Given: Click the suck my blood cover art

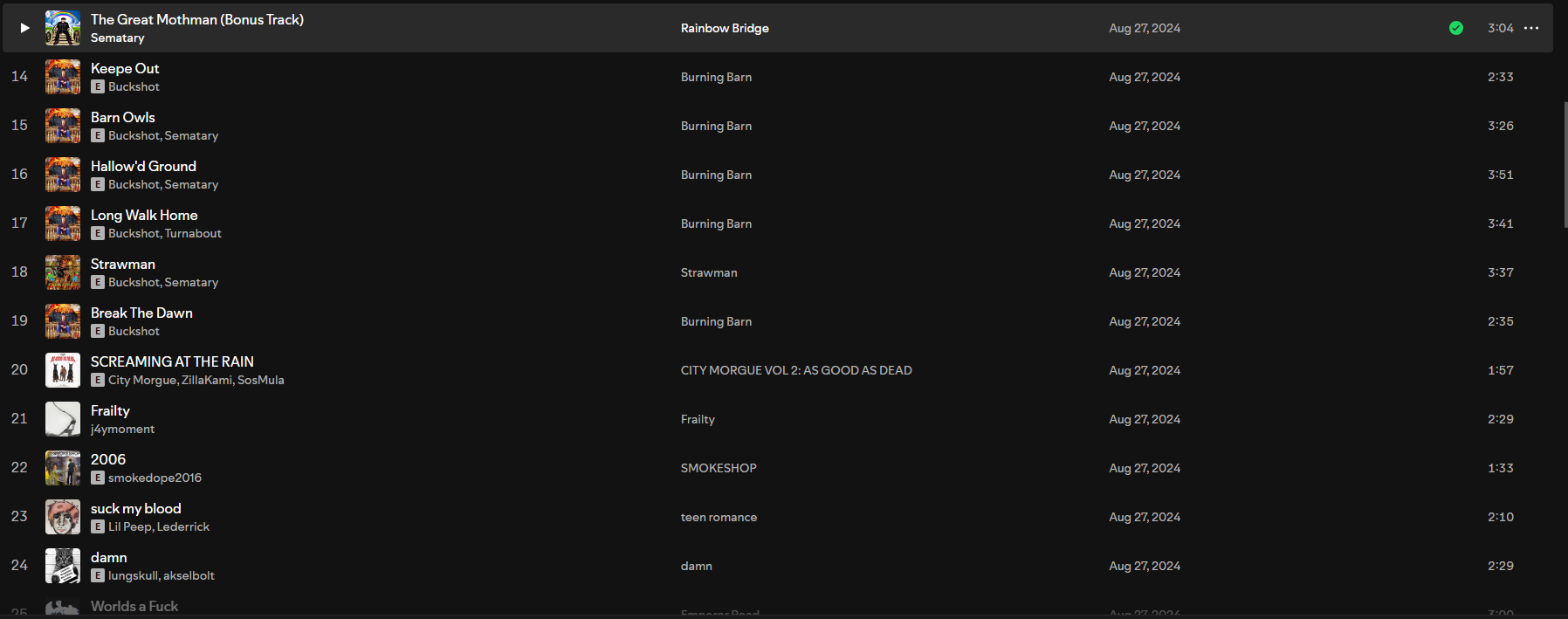Looking at the screenshot, I should tap(63, 517).
